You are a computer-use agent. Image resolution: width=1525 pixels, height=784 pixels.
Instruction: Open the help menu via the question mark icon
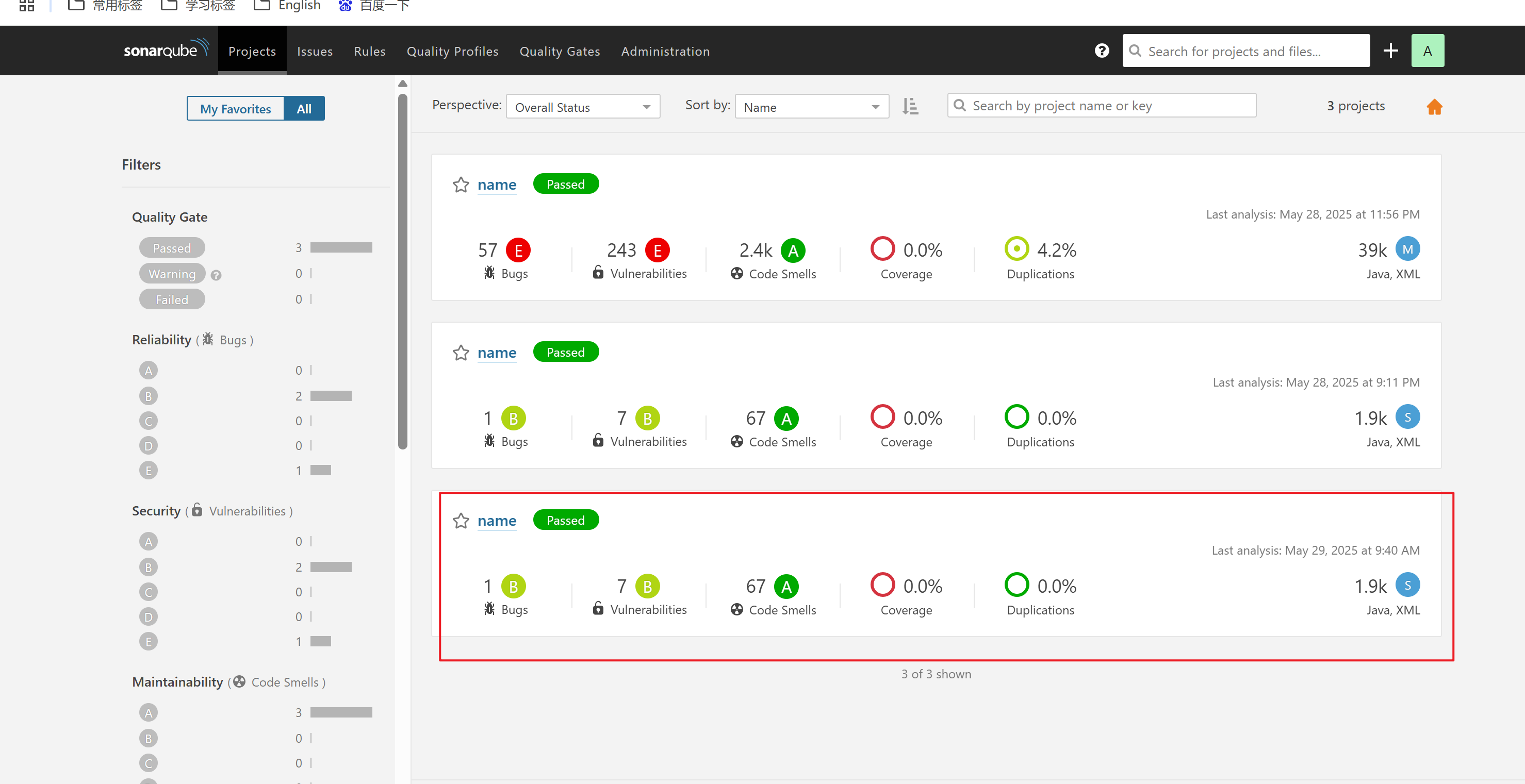click(x=1101, y=51)
